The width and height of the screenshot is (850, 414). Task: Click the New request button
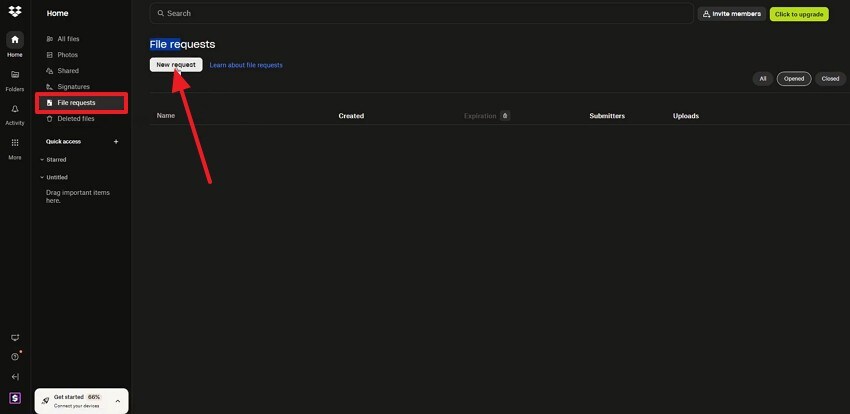[x=176, y=64]
